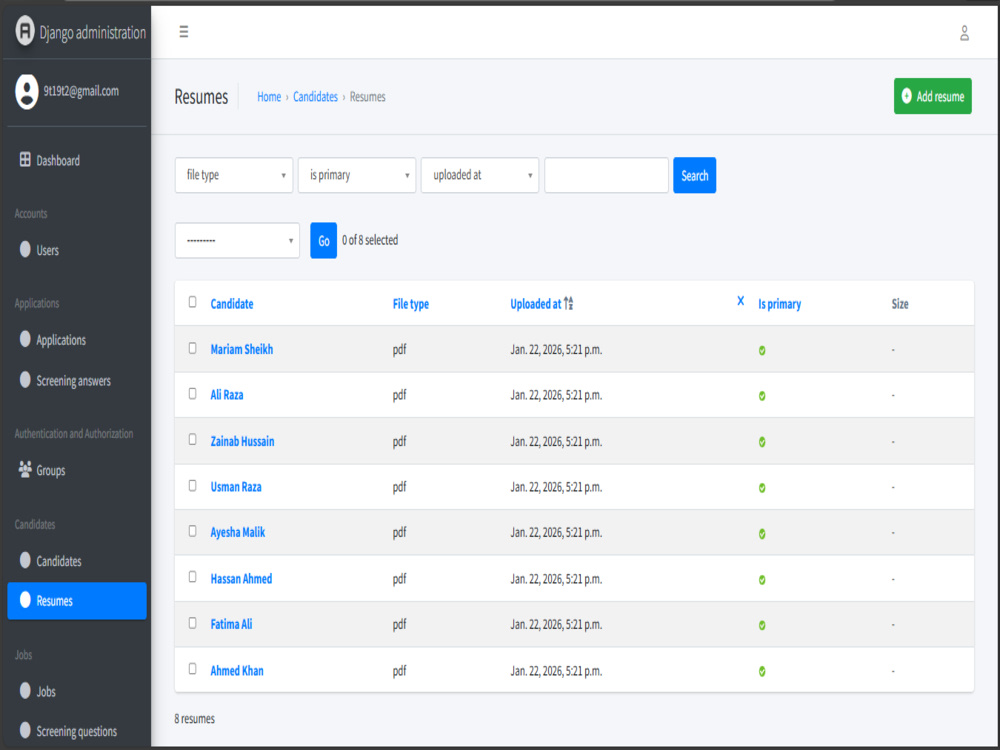Open the user profile icon at top right
Image resolution: width=1000 pixels, height=750 pixels.
(964, 33)
